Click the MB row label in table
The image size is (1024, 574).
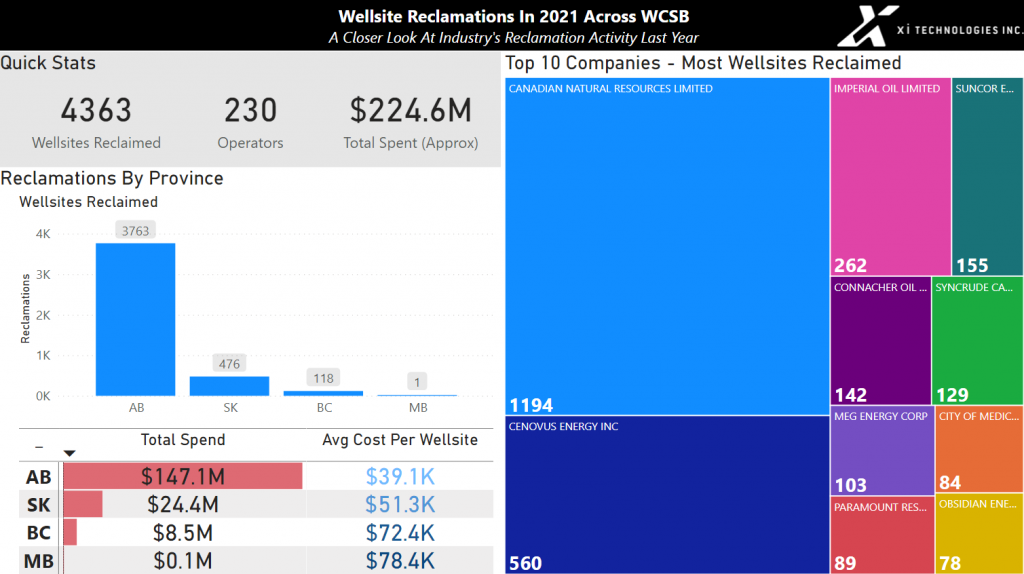(39, 561)
